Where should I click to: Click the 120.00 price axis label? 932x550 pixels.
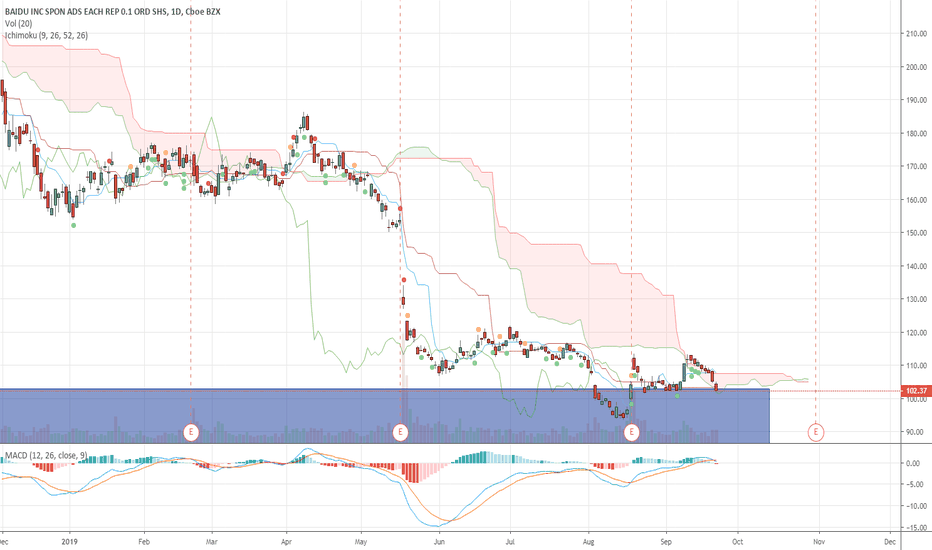(x=917, y=332)
